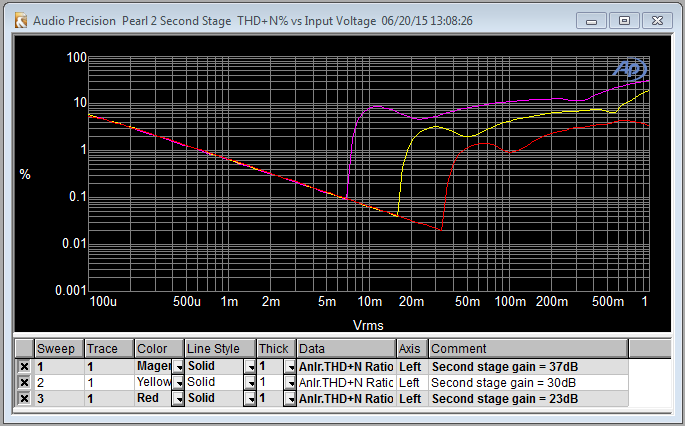The width and height of the screenshot is (685, 426).
Task: Click the Red color cell text
Action: [x=148, y=398]
